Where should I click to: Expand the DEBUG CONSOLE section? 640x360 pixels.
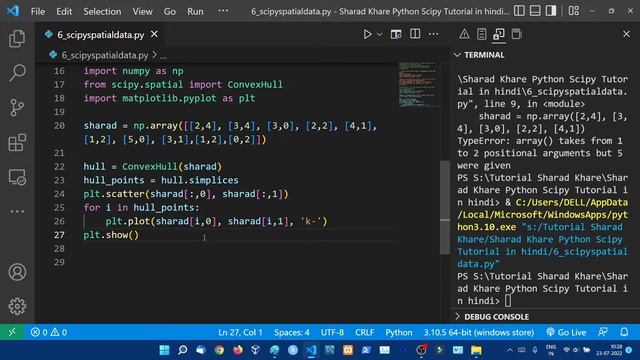click(x=496, y=317)
